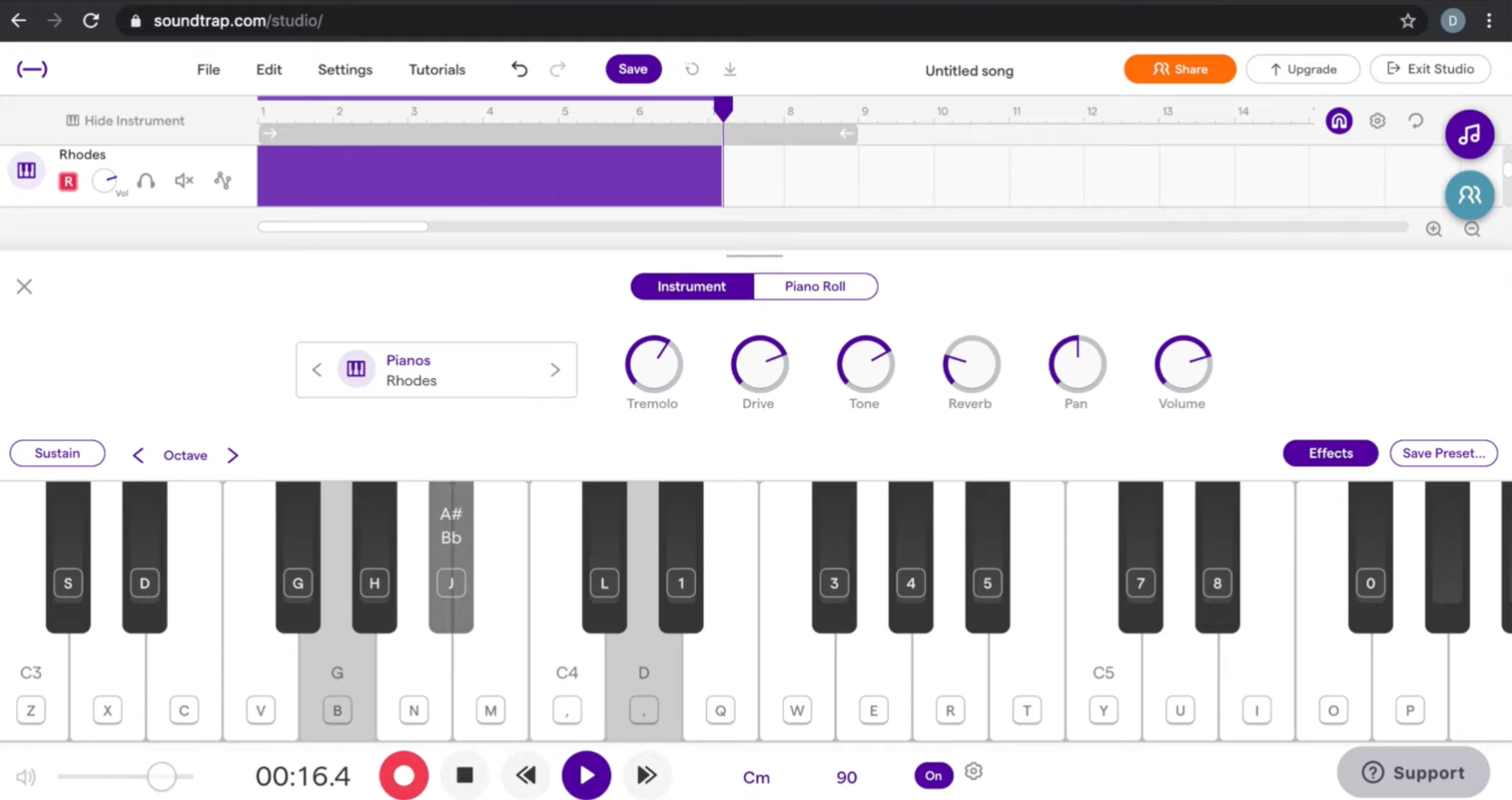Click the orange Share button
This screenshot has width=1512, height=800.
[1179, 68]
